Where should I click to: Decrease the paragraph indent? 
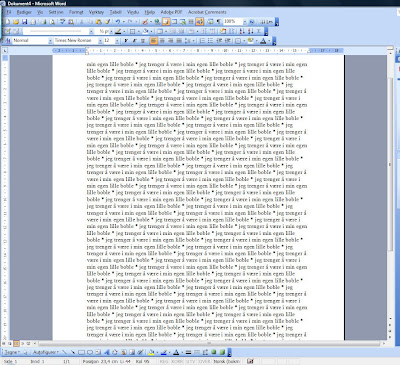219,41
